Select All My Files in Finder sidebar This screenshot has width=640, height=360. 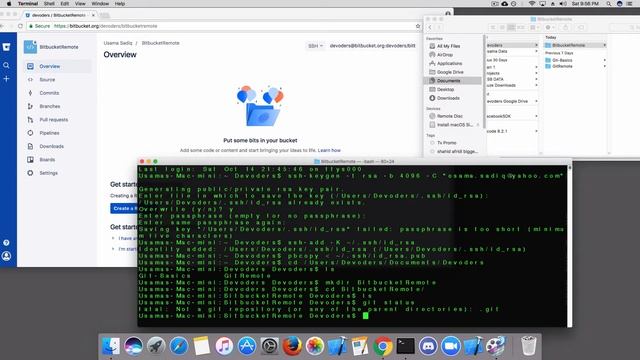click(x=453, y=46)
